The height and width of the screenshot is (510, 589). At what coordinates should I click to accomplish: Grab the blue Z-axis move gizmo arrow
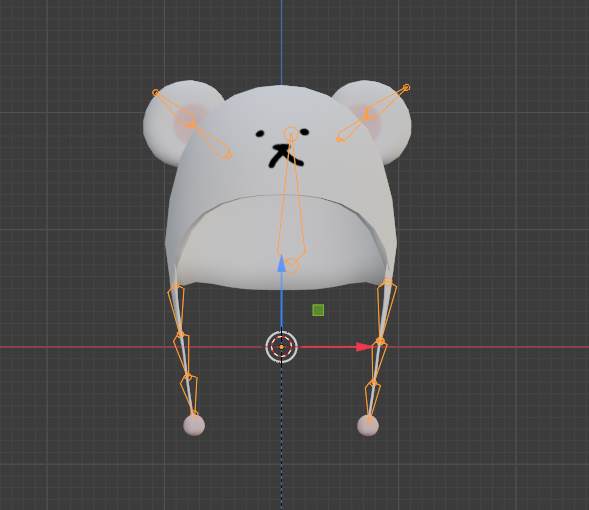point(281,263)
